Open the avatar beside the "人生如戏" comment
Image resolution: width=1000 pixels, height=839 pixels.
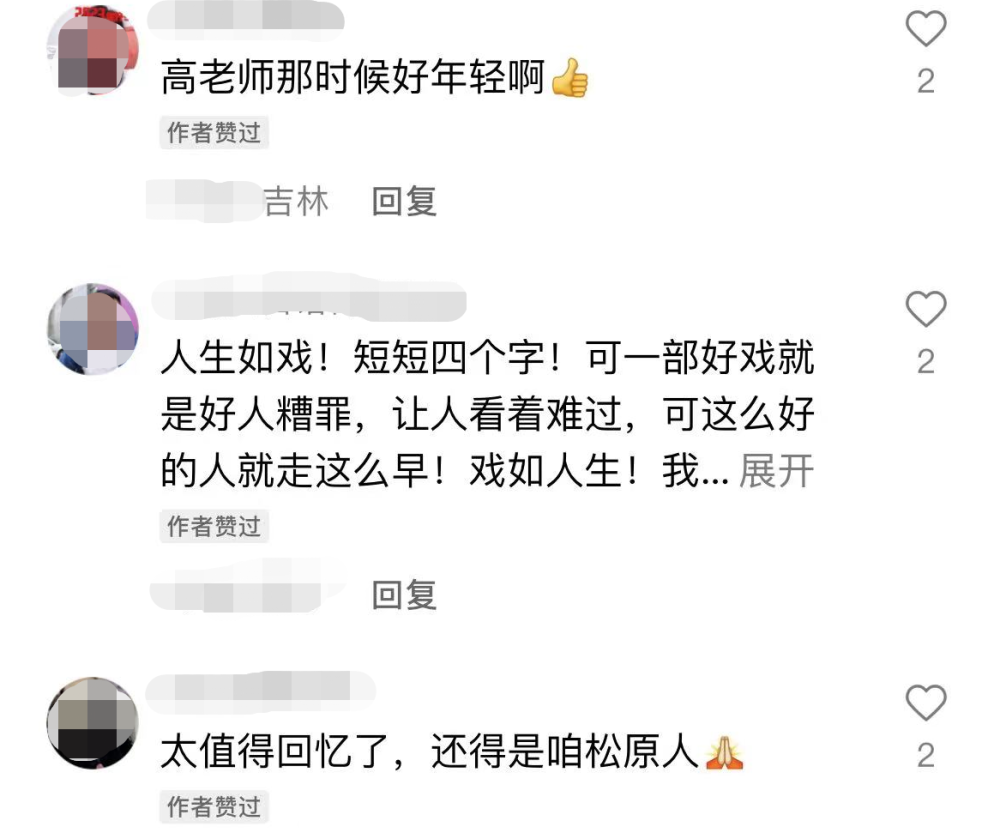[93, 329]
